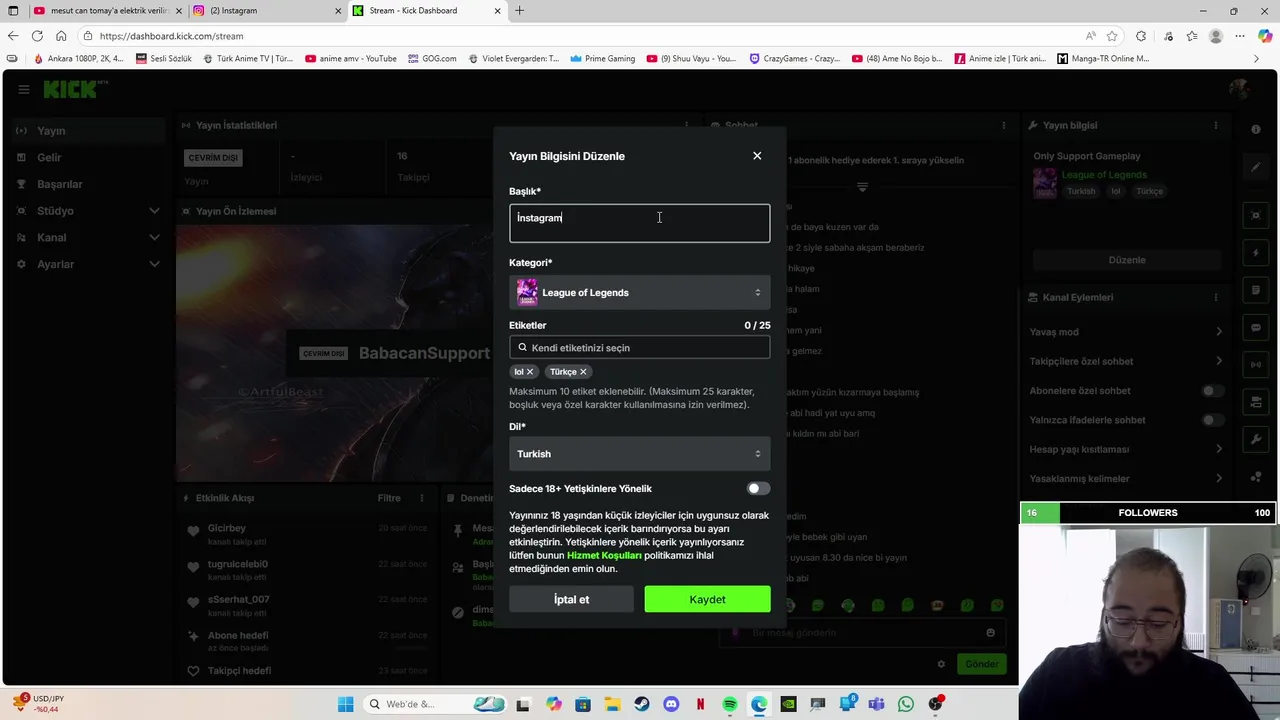The height and width of the screenshot is (720, 1280).
Task: Open the Kick sidebar hamburger menu
Action: coord(23,89)
